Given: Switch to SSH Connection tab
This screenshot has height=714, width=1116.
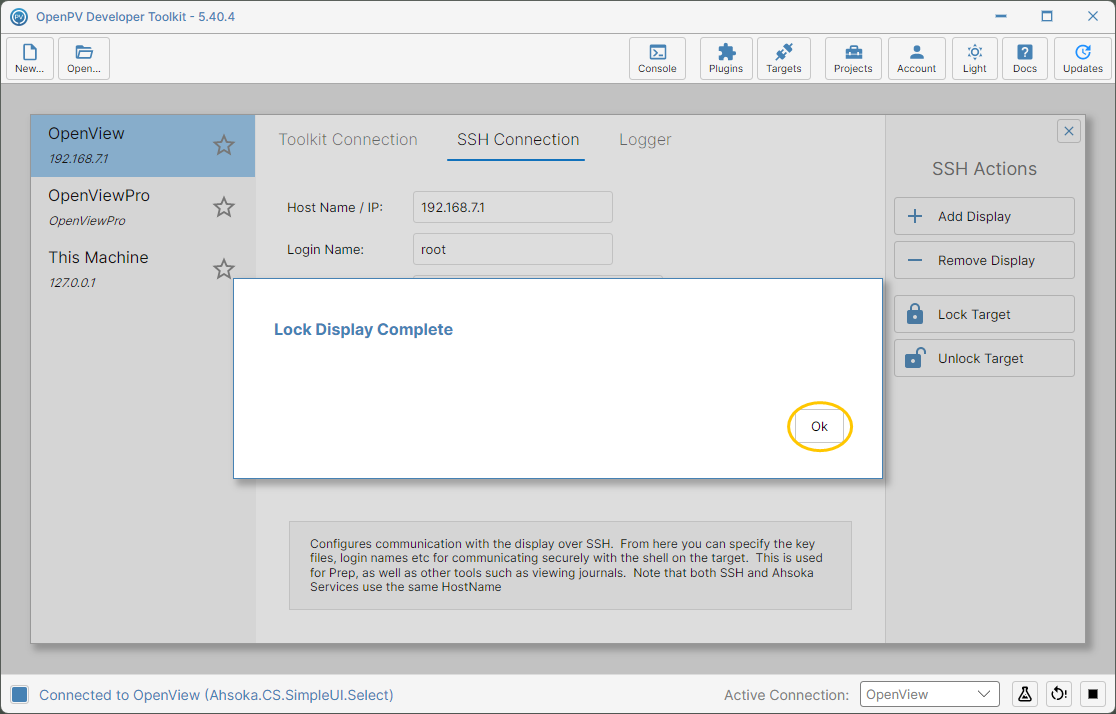Looking at the screenshot, I should coord(517,140).
